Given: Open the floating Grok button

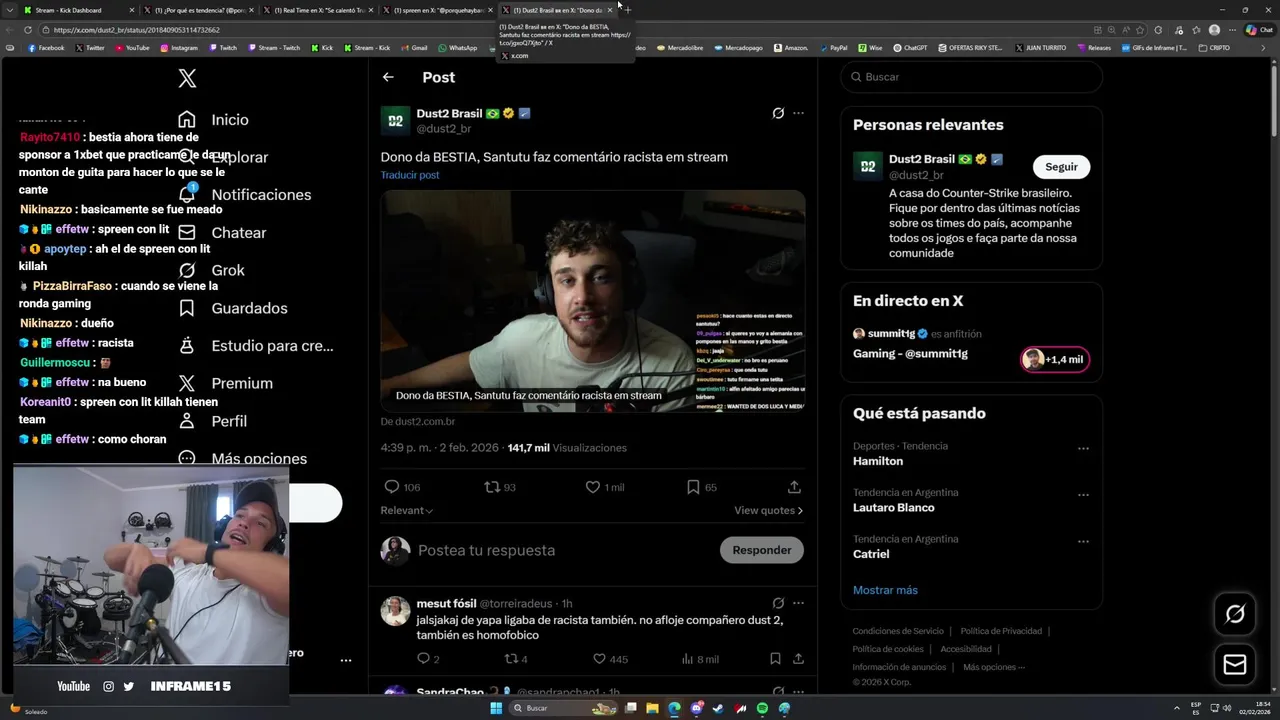Looking at the screenshot, I should [x=1235, y=614].
